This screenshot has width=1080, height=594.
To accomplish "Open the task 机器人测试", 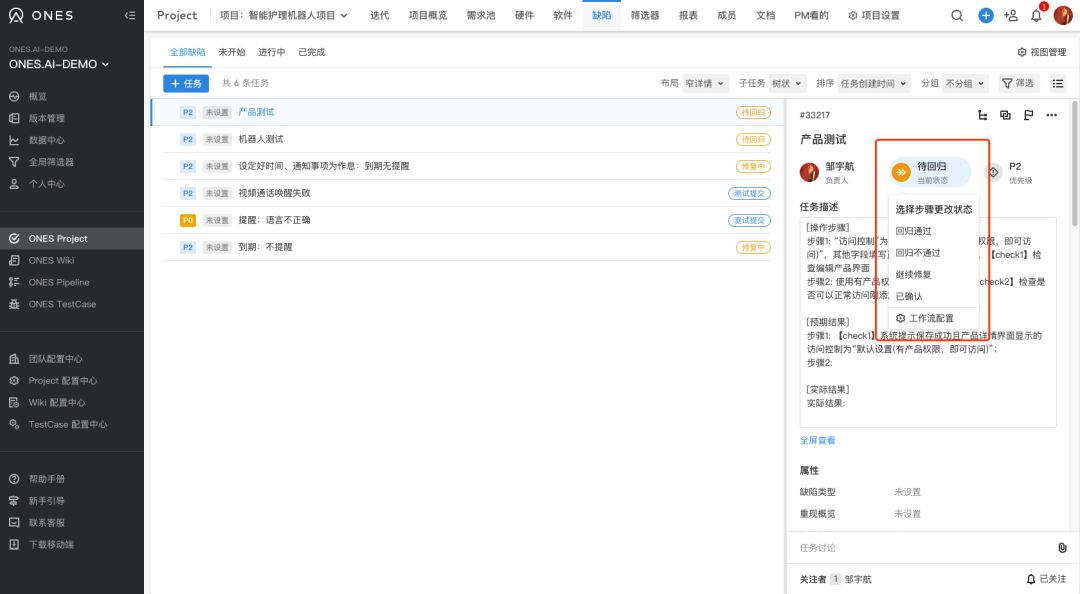I will tap(261, 139).
